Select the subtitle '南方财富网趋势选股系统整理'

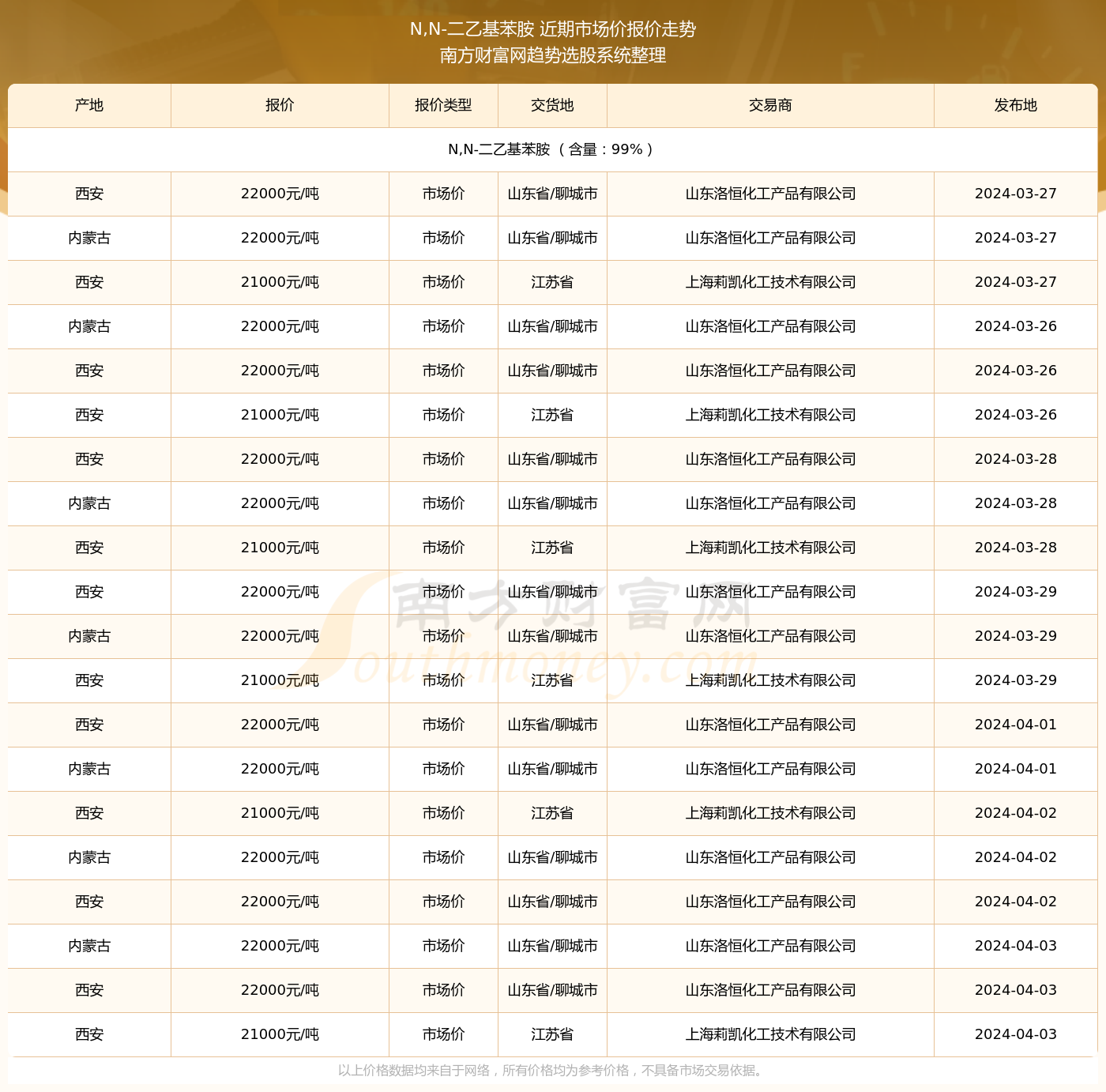point(553,55)
